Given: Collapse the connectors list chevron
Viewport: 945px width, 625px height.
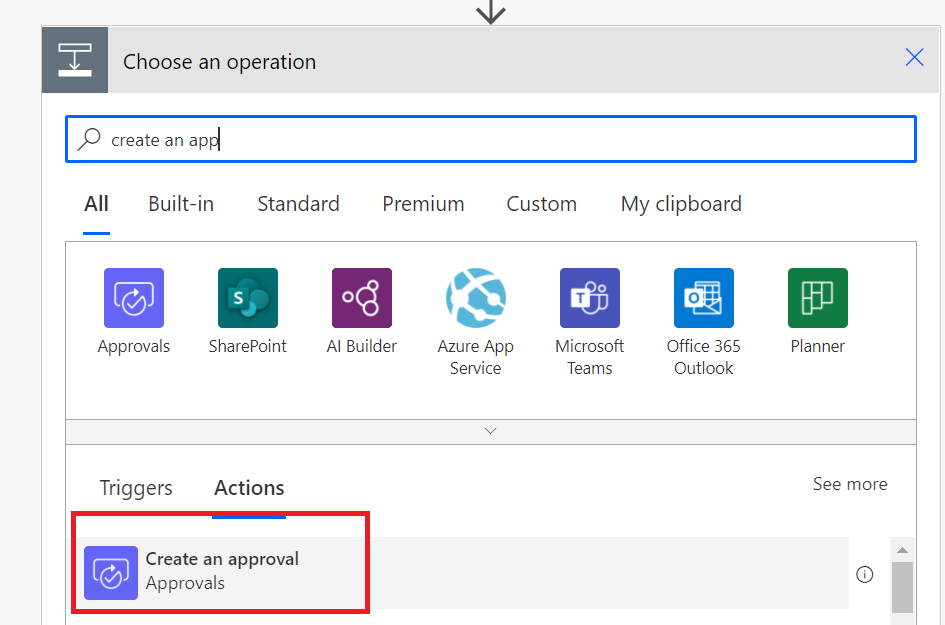Looking at the screenshot, I should pyautogui.click(x=491, y=431).
